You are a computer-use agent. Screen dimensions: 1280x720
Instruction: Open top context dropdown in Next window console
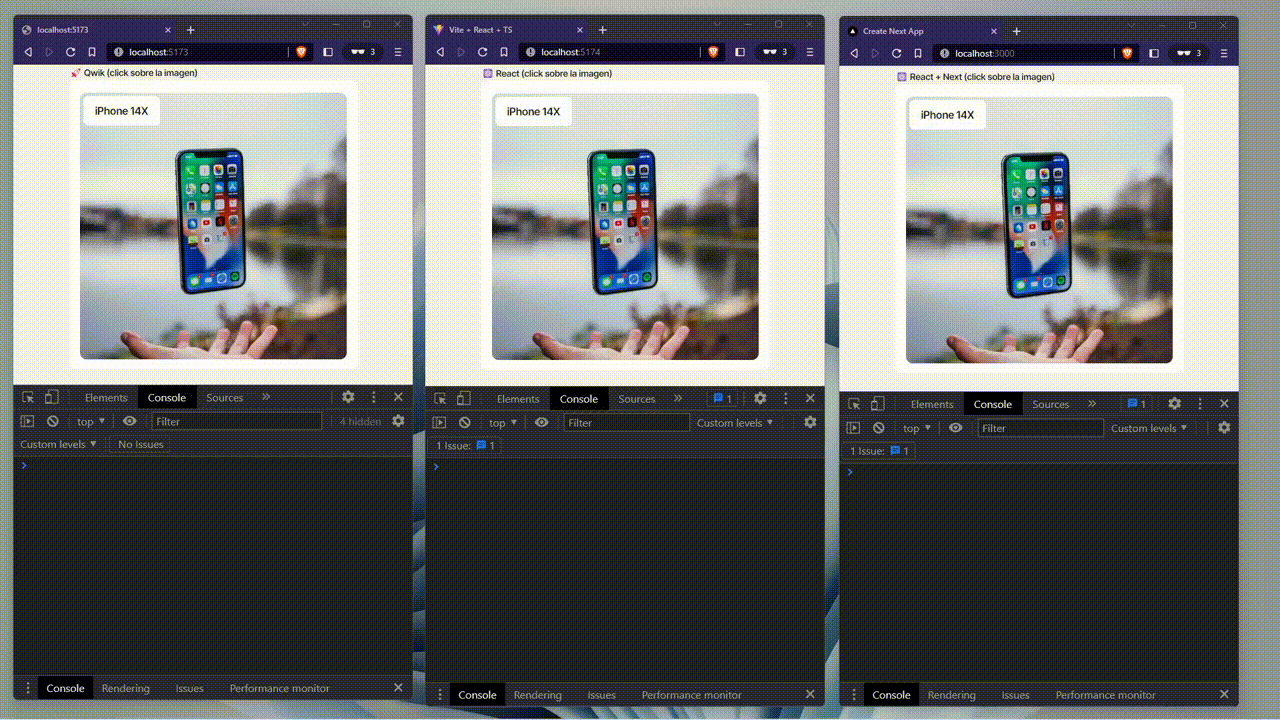[x=917, y=428]
